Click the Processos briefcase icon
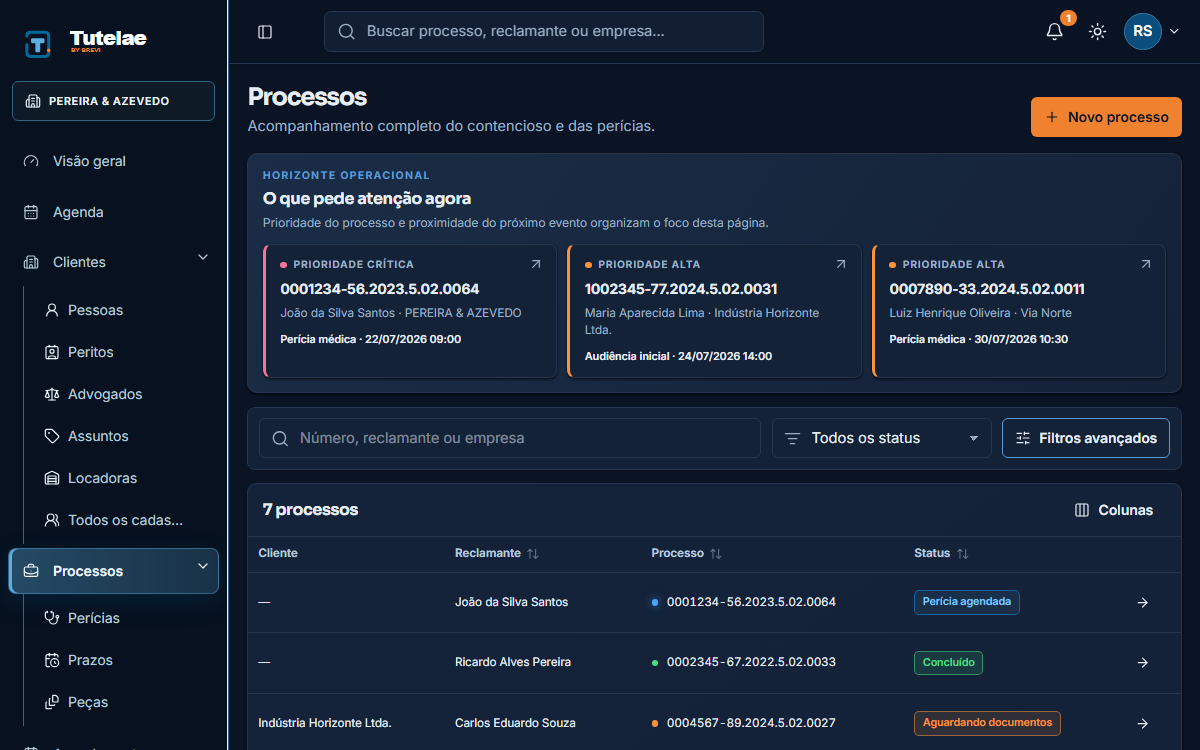The width and height of the screenshot is (1200, 750). pyautogui.click(x=31, y=571)
